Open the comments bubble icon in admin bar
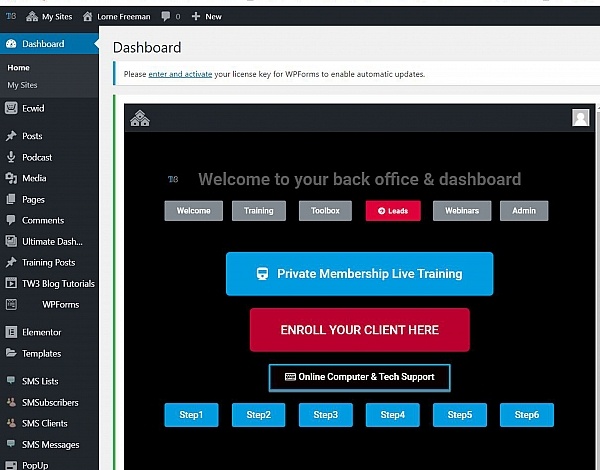The image size is (600, 470). (165, 16)
